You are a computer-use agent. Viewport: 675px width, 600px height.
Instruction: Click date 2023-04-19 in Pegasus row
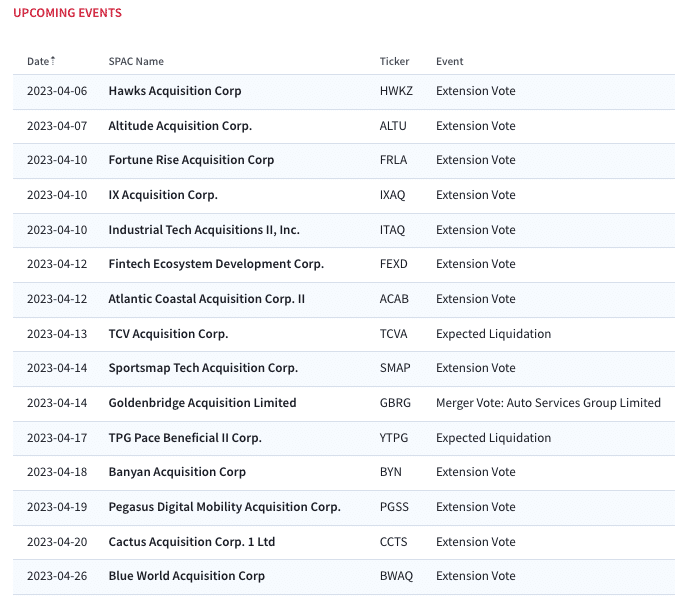click(57, 507)
